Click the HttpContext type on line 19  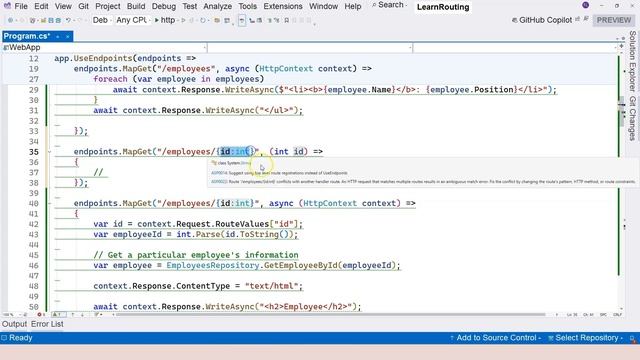286,69
